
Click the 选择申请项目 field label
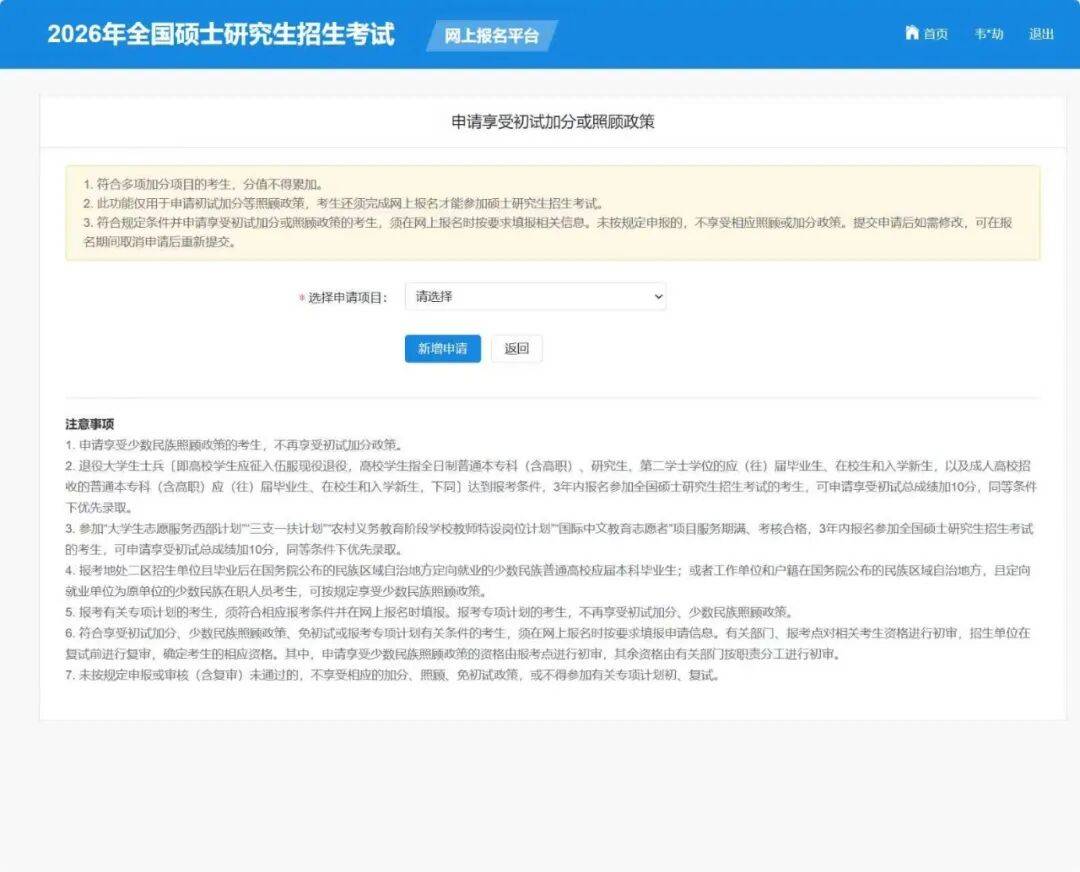click(x=347, y=298)
